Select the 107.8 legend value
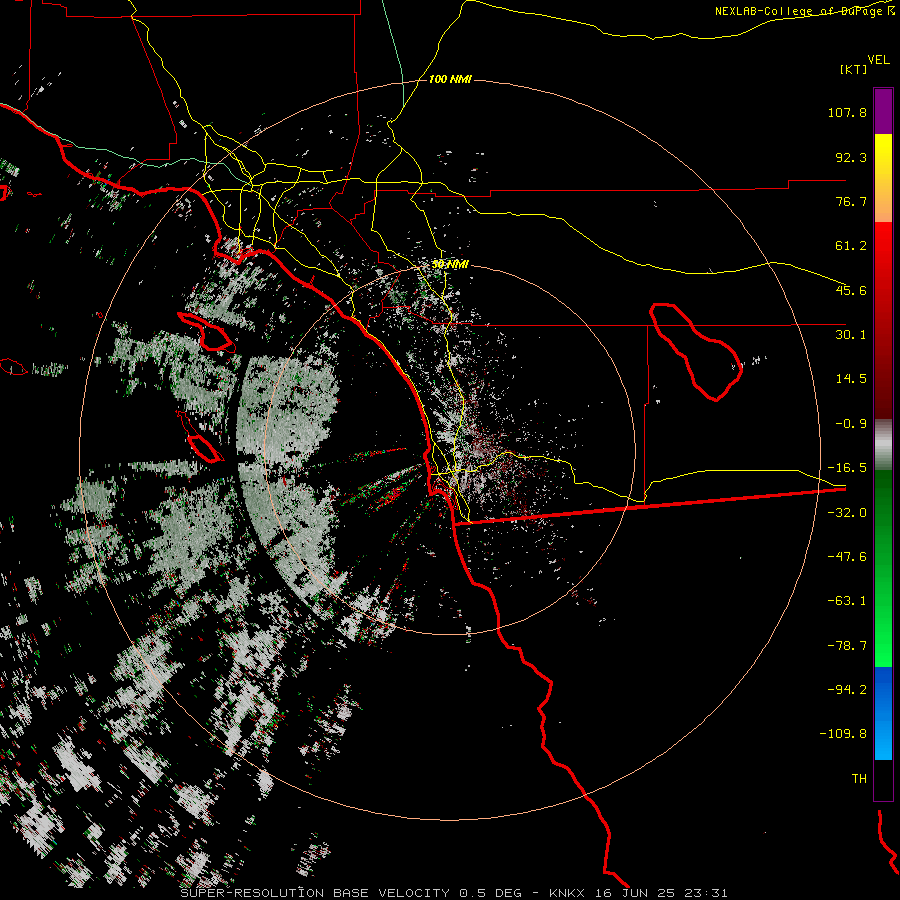This screenshot has height=900, width=900. (x=847, y=112)
